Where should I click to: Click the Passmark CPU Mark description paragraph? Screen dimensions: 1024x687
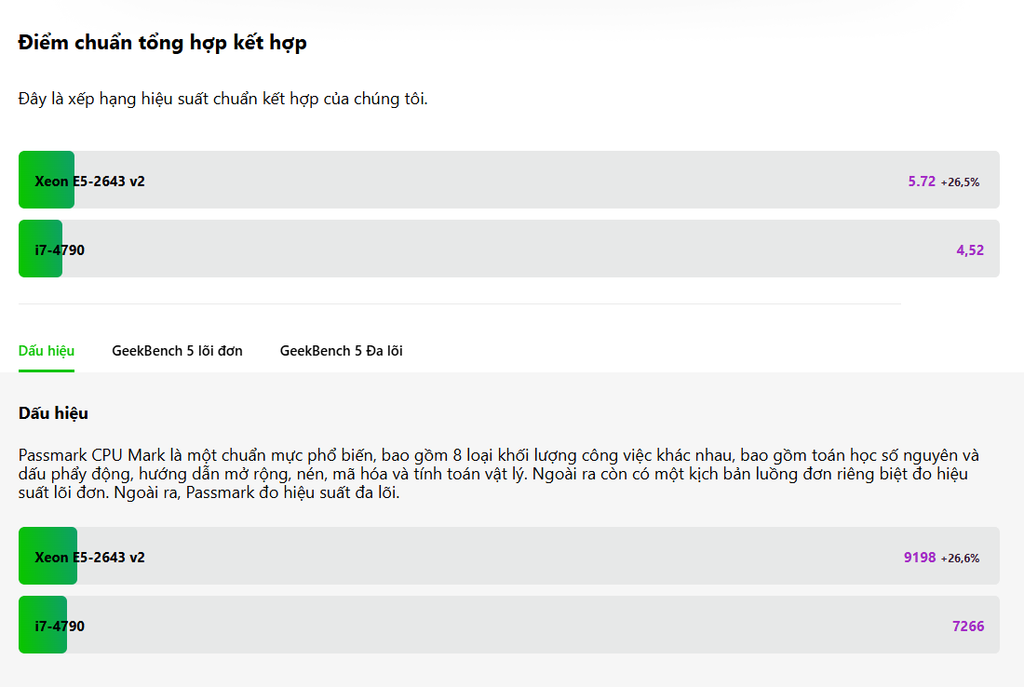pyautogui.click(x=499, y=473)
